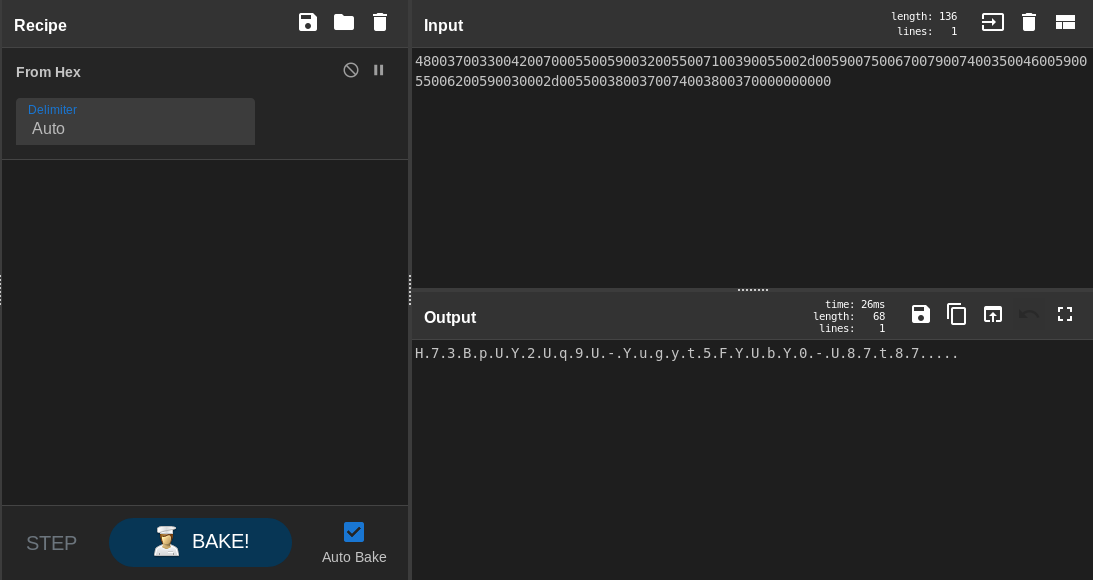Viewport: 1093px width, 580px height.
Task: Disable the From Hex operation
Action: pos(351,70)
